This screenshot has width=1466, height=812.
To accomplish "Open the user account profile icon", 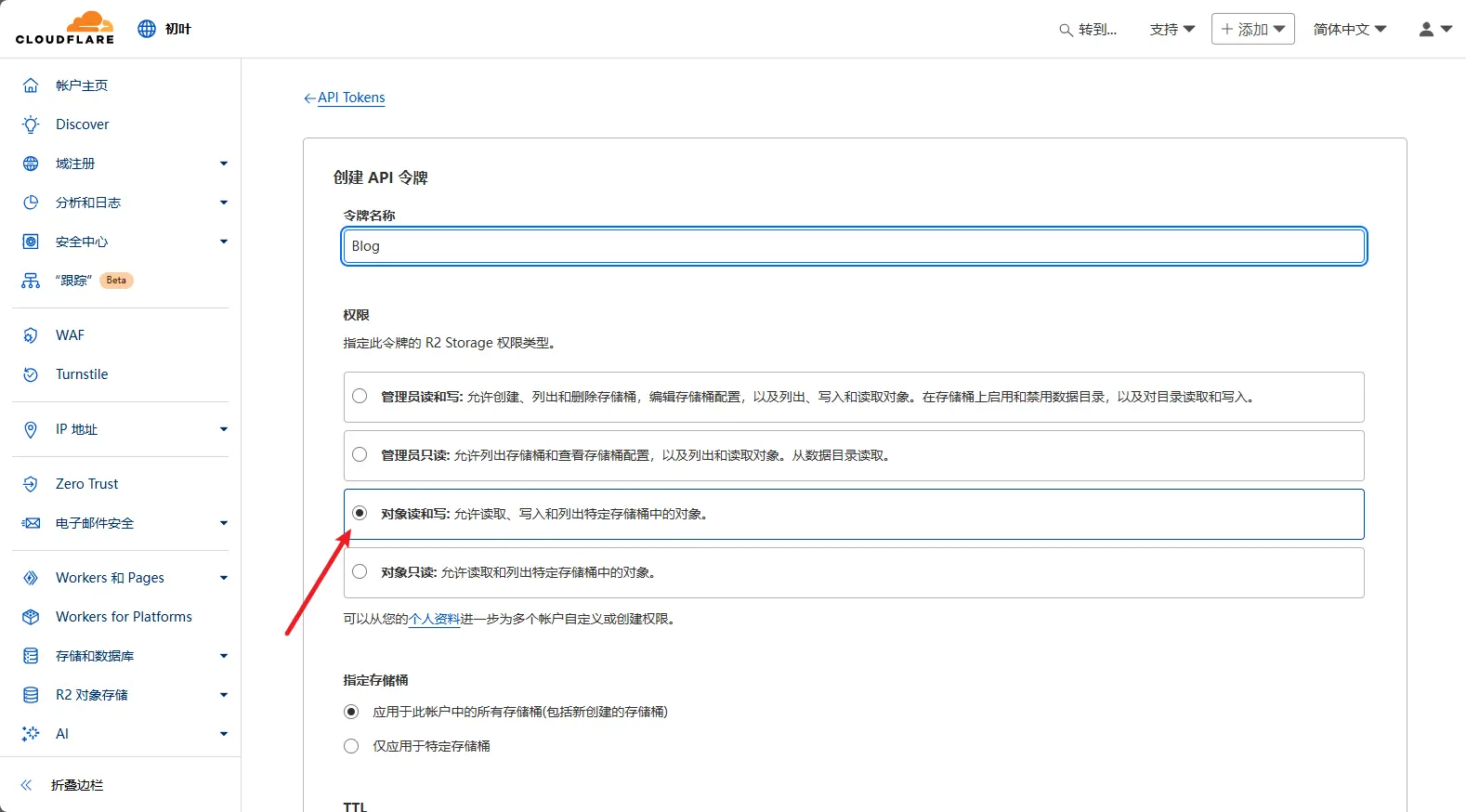I will click(1426, 30).
